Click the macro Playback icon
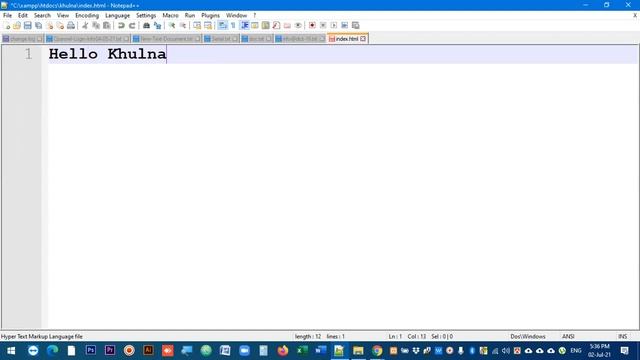Image resolution: width=640 pixels, height=360 pixels. click(x=333, y=26)
